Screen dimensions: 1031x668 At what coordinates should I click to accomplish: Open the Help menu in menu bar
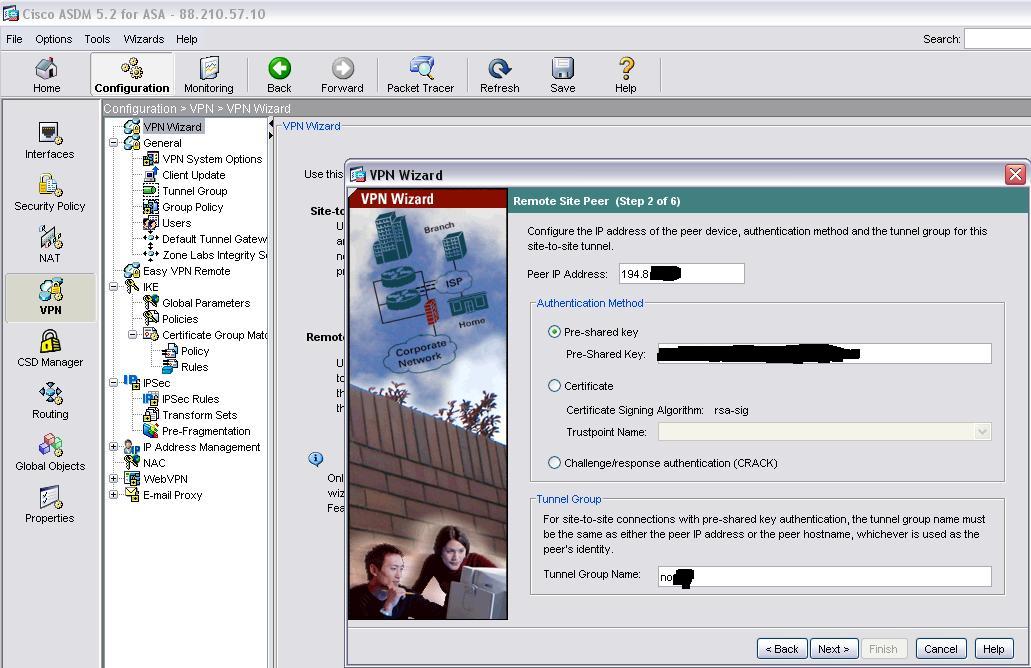[x=187, y=39]
